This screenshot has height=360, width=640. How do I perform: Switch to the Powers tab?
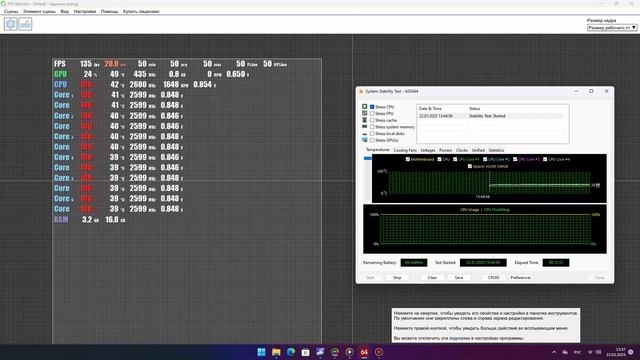(x=446, y=150)
